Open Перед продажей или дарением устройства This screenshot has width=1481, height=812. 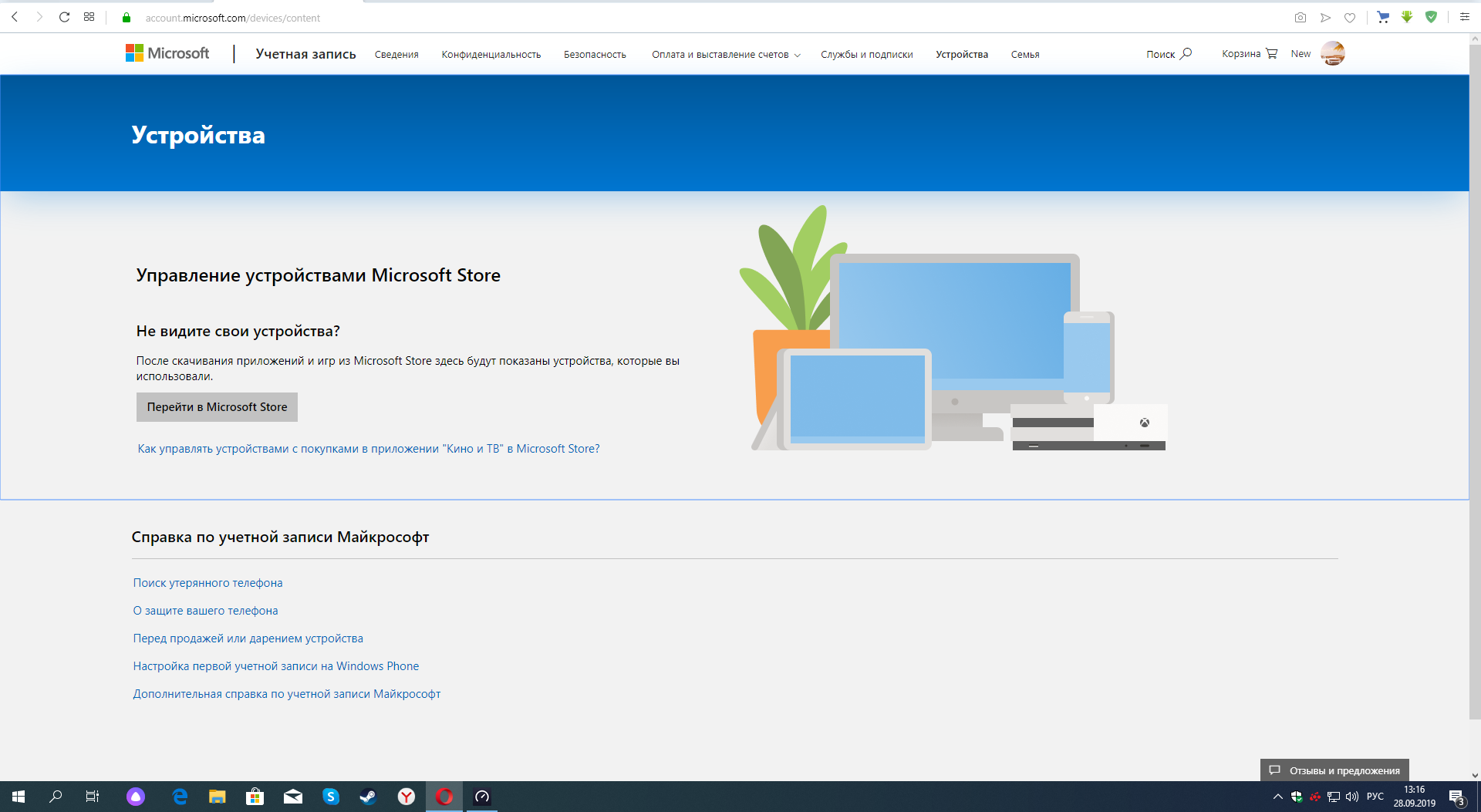coord(248,638)
